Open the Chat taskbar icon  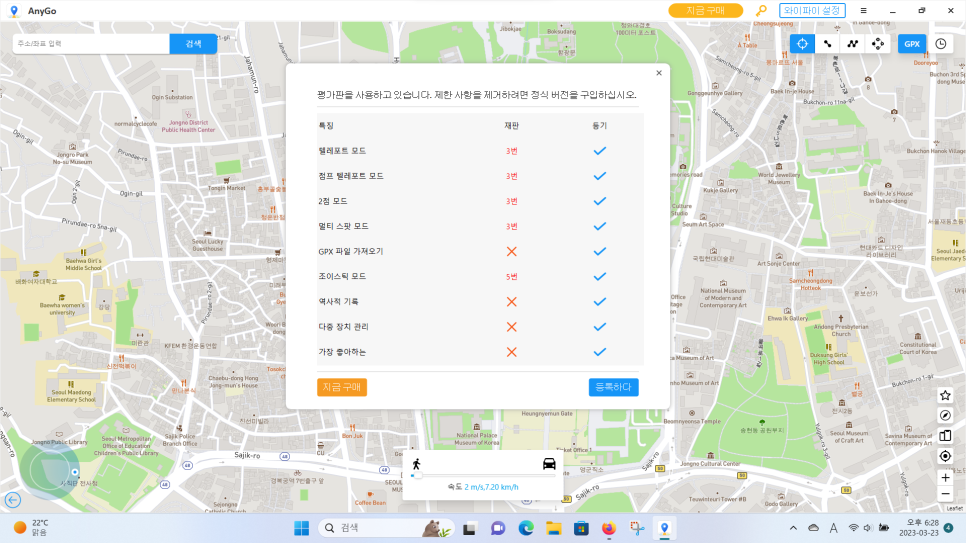[498, 528]
